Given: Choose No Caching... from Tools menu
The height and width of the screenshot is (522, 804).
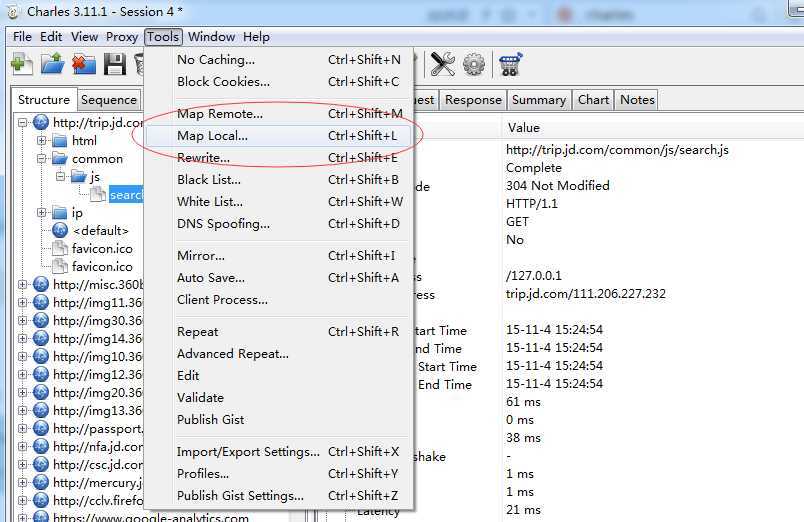Looking at the screenshot, I should (279, 59).
